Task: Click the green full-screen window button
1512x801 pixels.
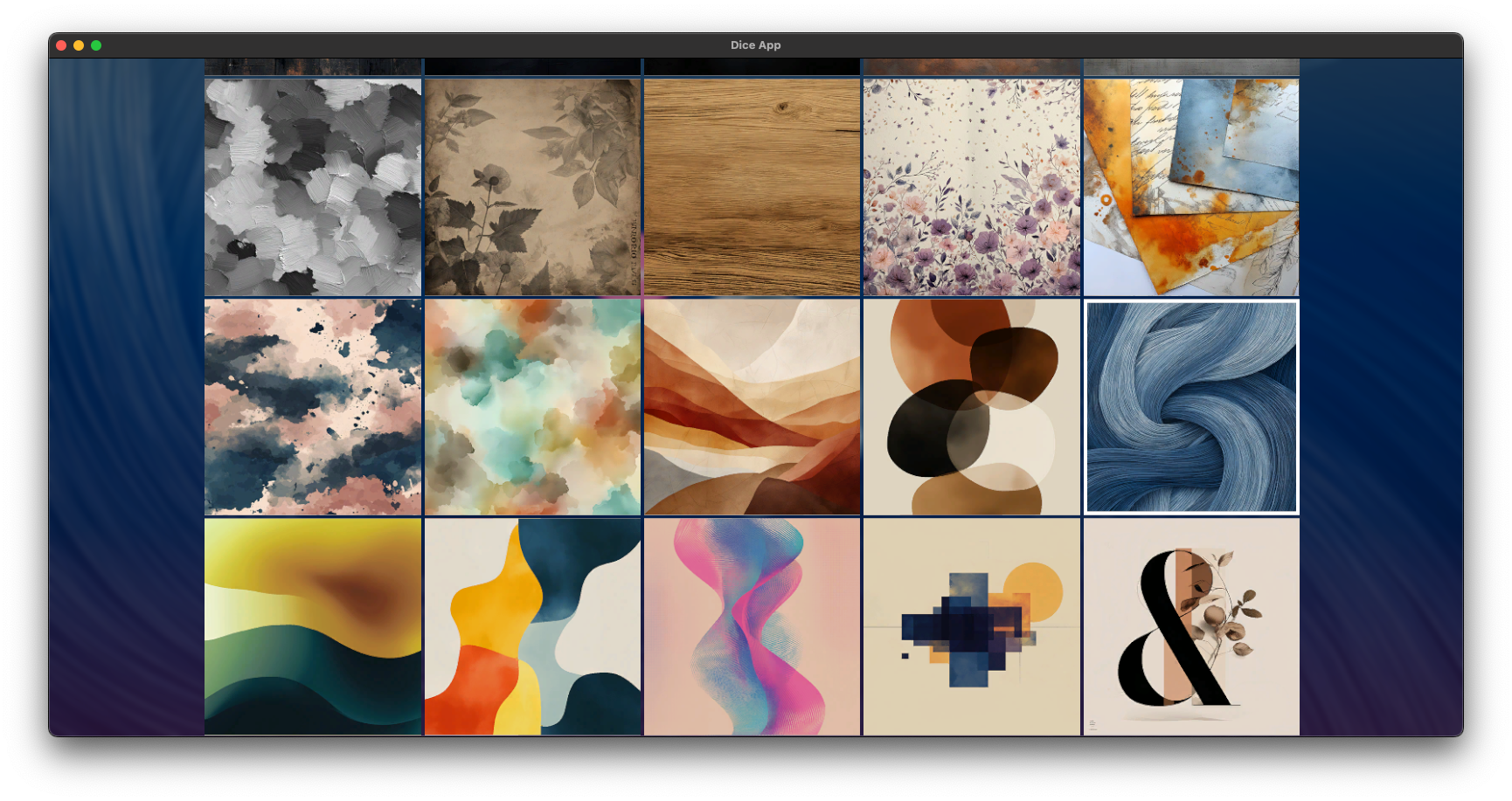Action: 96,45
